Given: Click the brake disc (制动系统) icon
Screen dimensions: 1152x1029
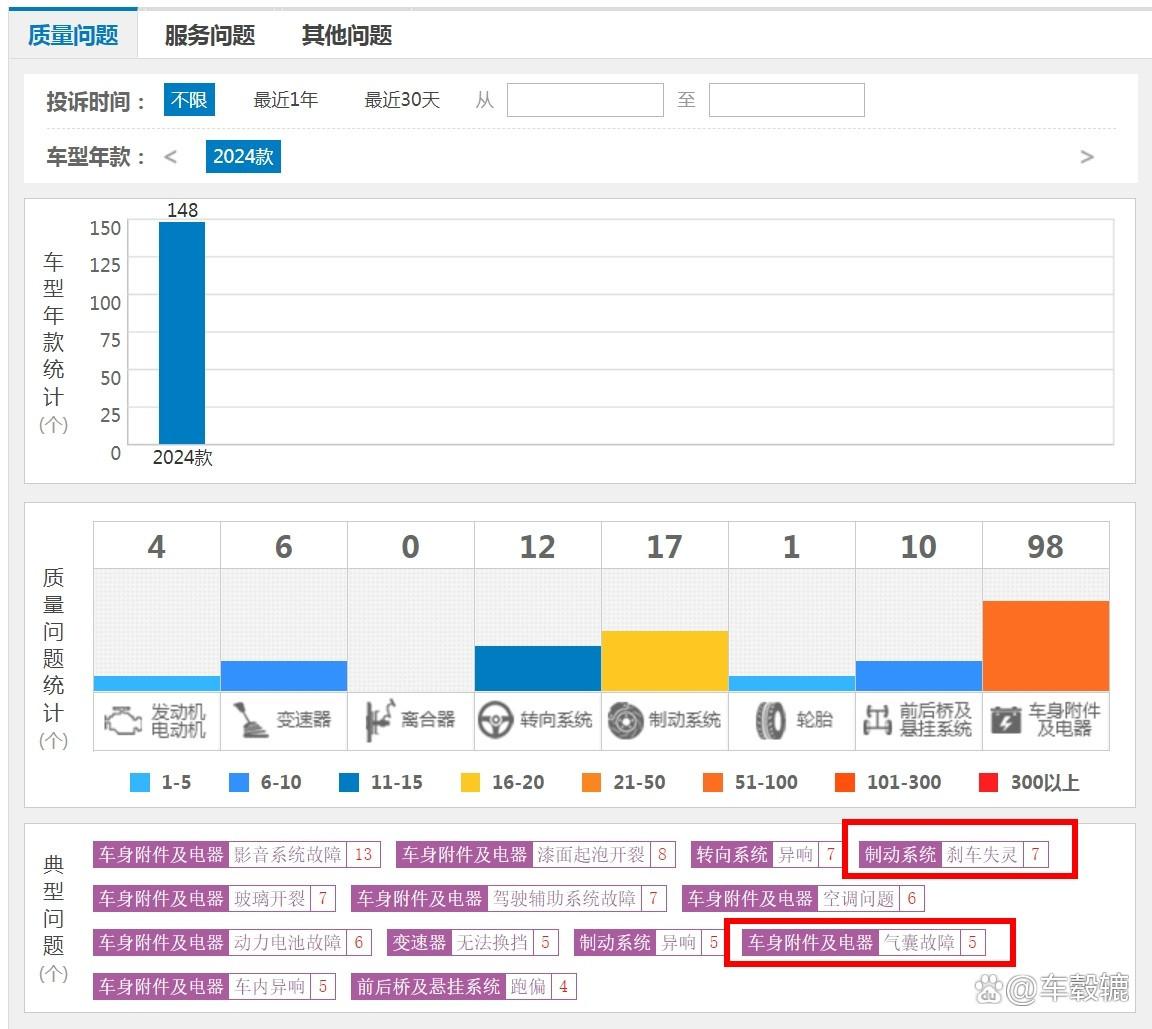Looking at the screenshot, I should [x=626, y=721].
